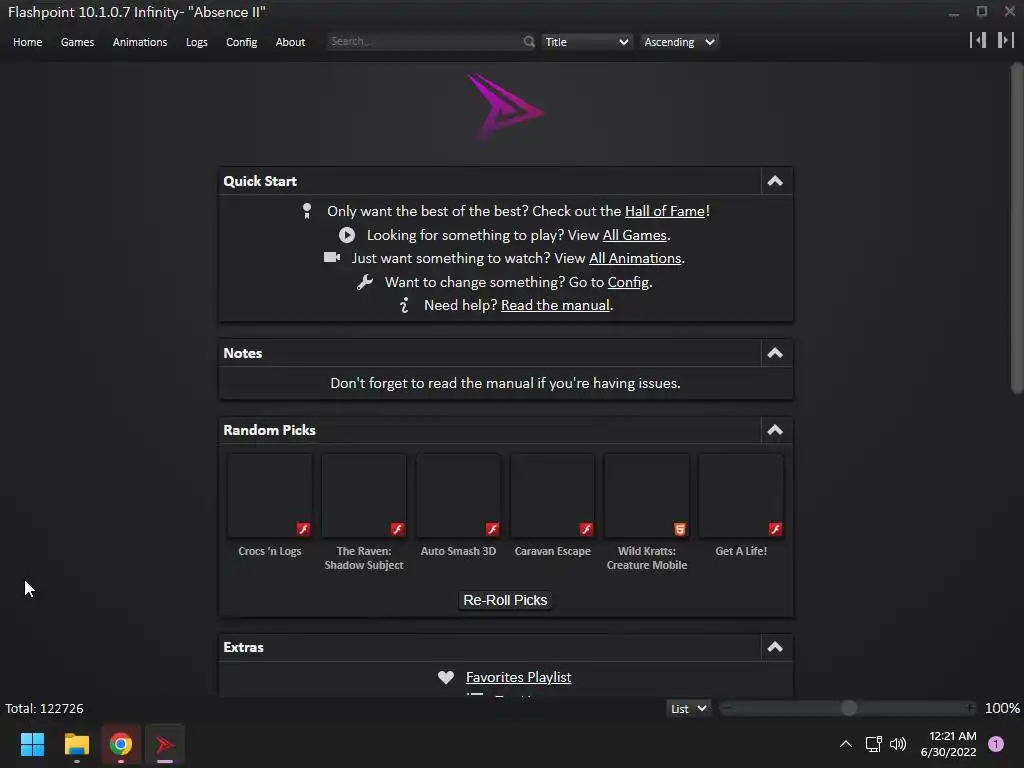The image size is (1024, 768).
Task: Open the Ascending order dropdown
Action: pos(679,42)
